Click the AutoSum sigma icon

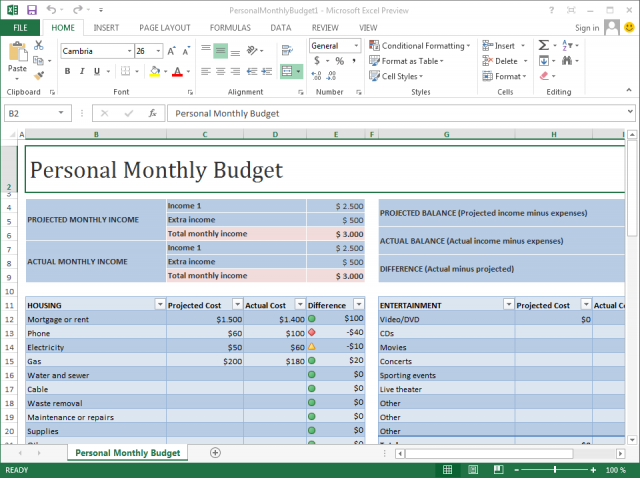(544, 46)
